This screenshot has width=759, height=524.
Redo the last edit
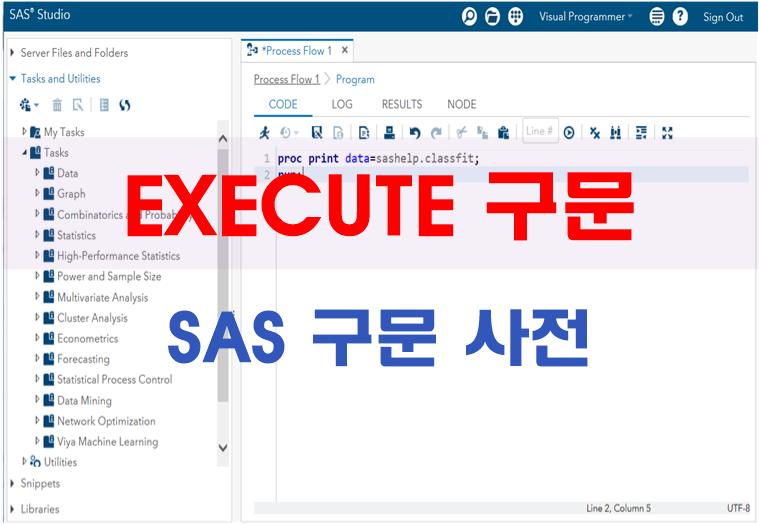click(437, 132)
